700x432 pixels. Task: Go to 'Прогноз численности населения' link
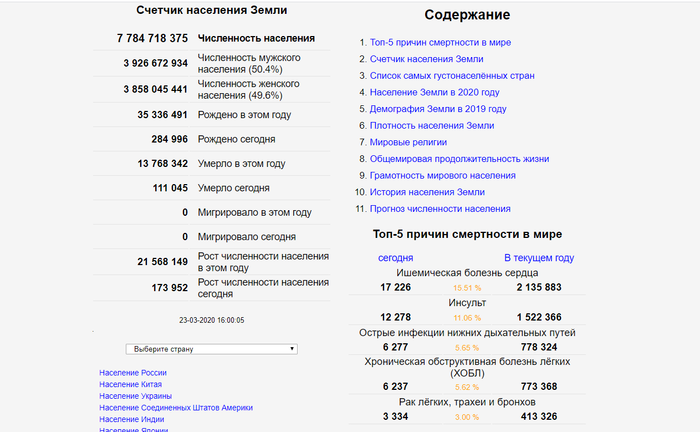(440, 209)
